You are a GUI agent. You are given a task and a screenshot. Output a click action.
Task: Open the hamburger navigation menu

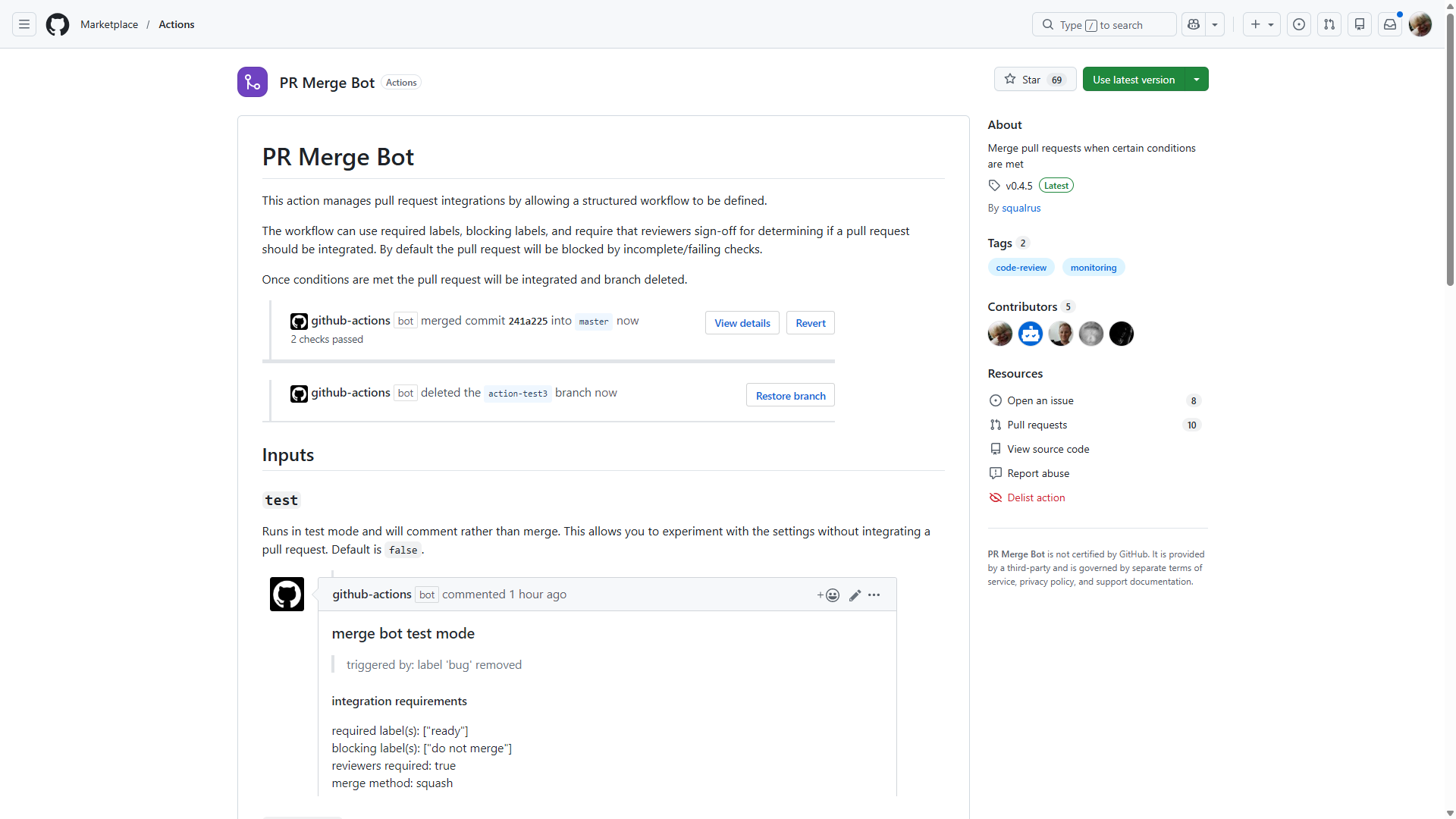[x=24, y=24]
